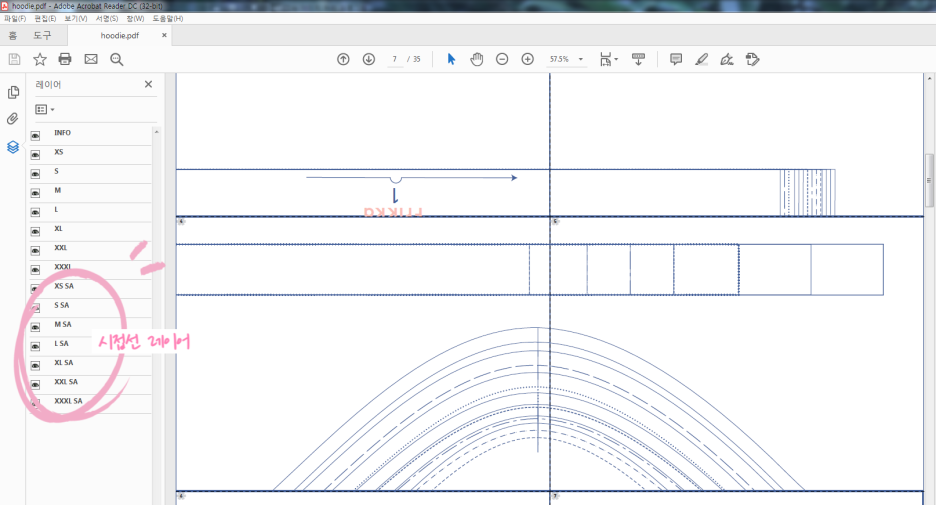Hide the L layer eye

[35, 212]
